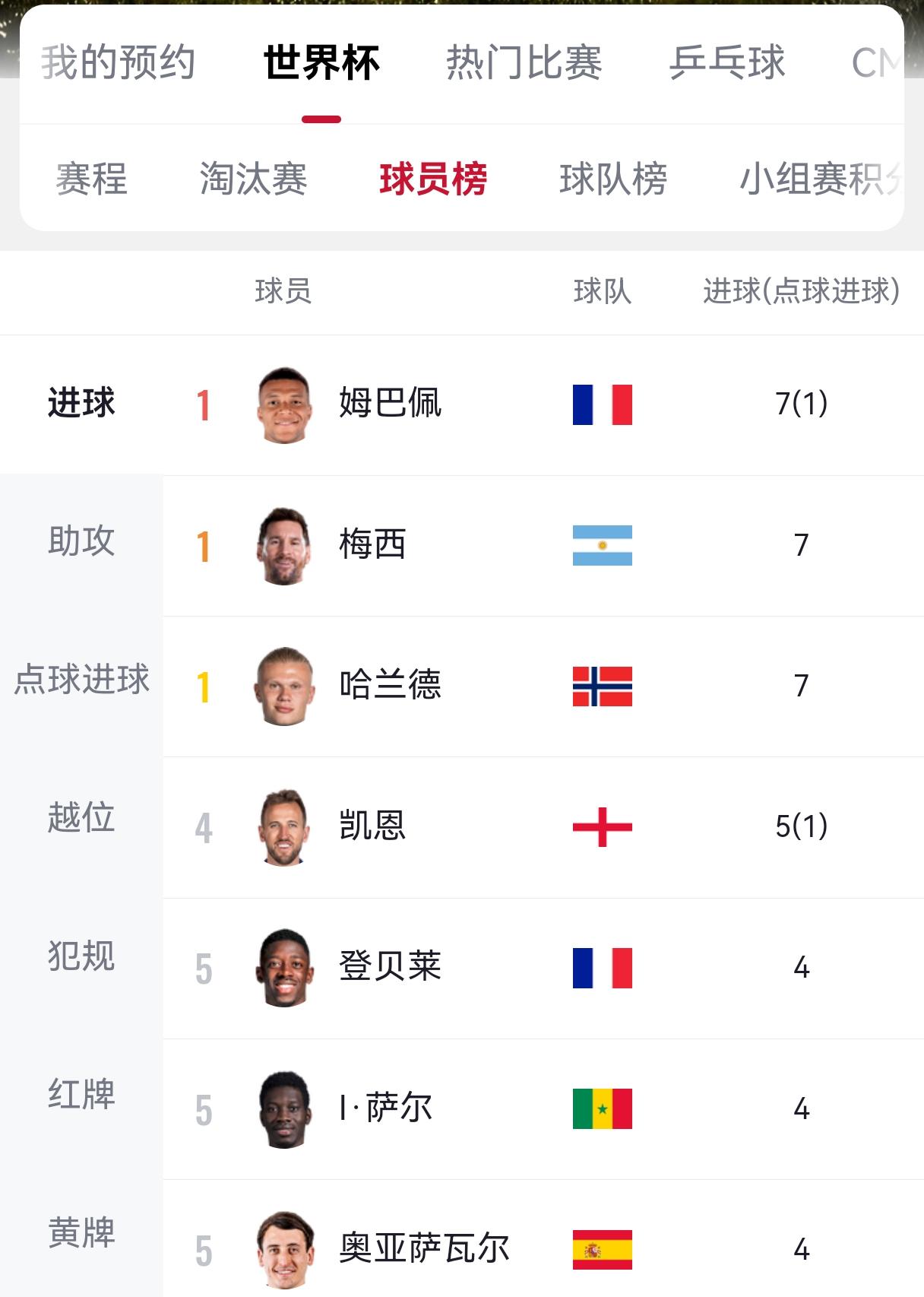Open player 凯恩 name link
Screen dimensions: 924x1297
372,826
